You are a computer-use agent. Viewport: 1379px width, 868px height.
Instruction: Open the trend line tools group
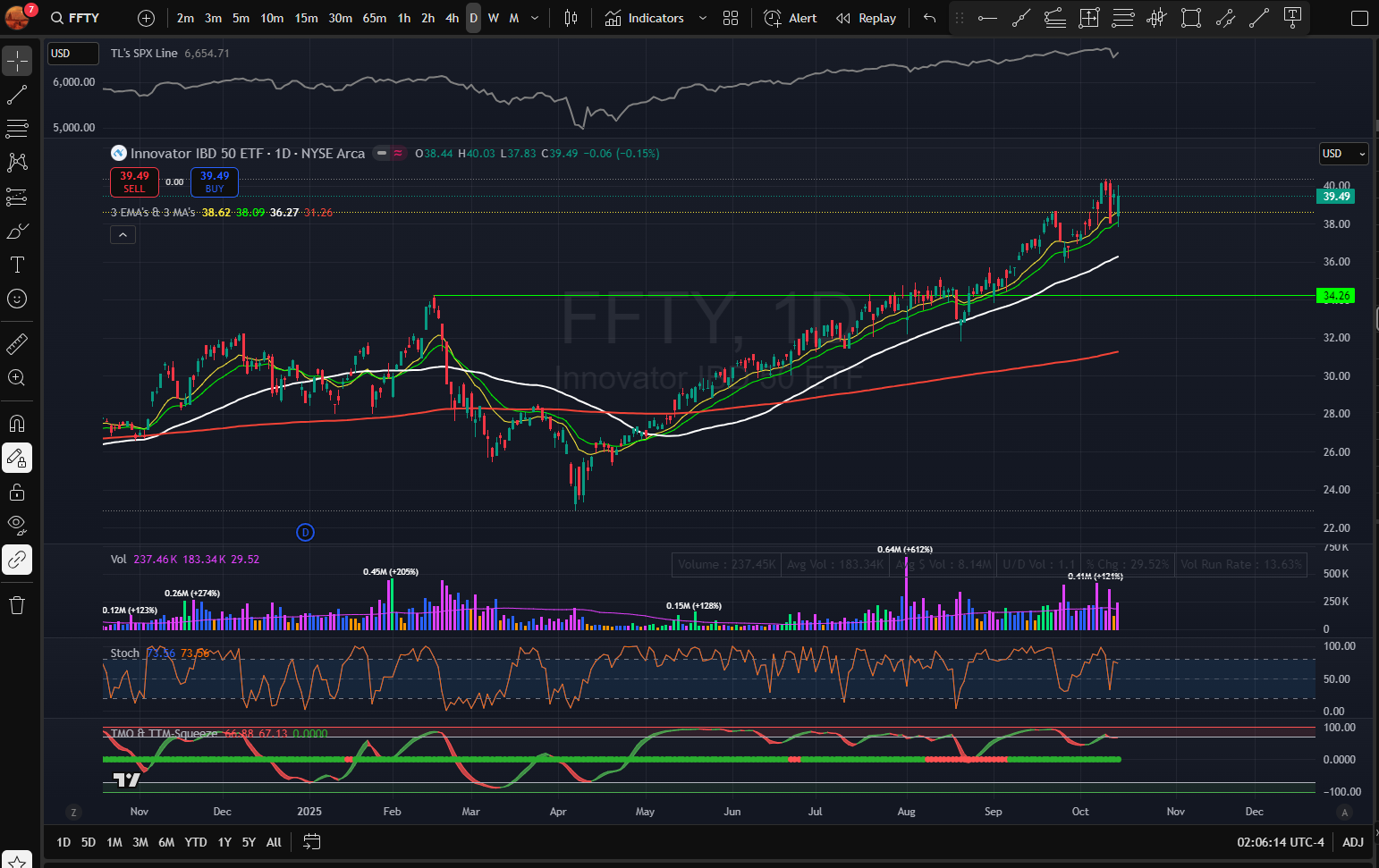(x=17, y=95)
